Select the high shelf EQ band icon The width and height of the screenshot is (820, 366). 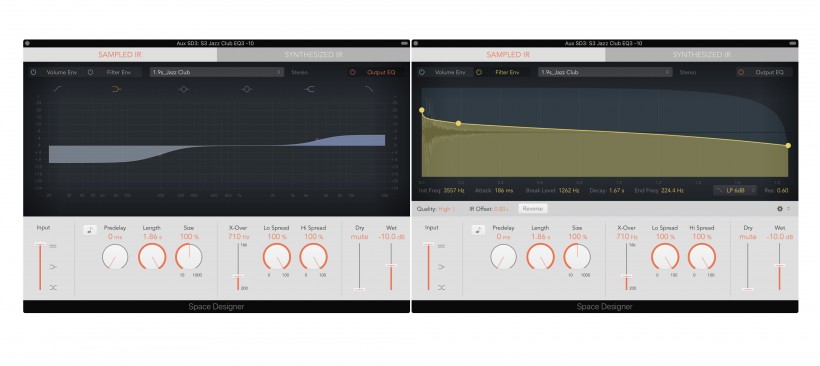coord(310,89)
